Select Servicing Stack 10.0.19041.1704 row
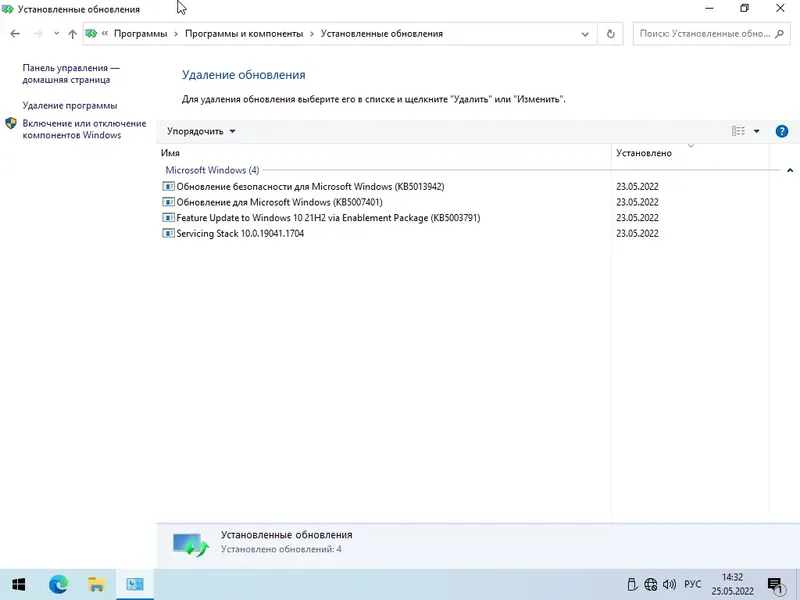 click(240, 234)
